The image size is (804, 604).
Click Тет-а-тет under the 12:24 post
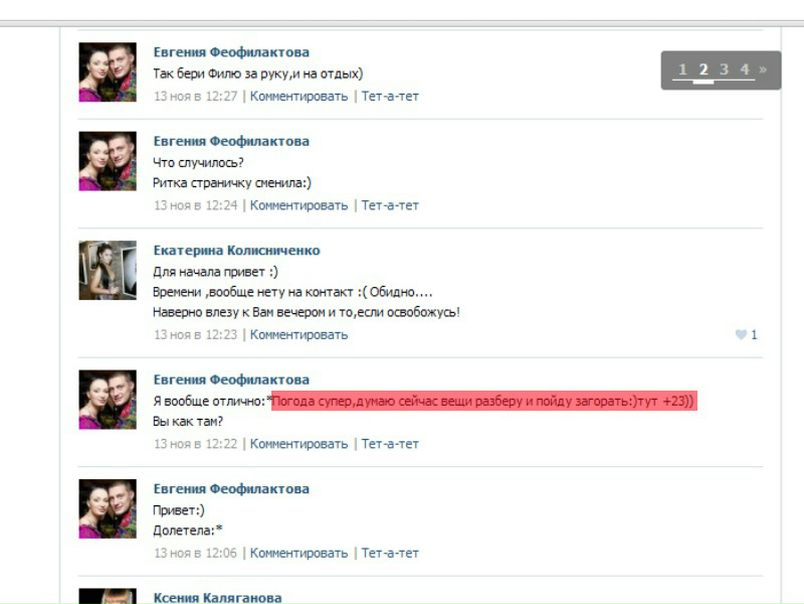[390, 205]
